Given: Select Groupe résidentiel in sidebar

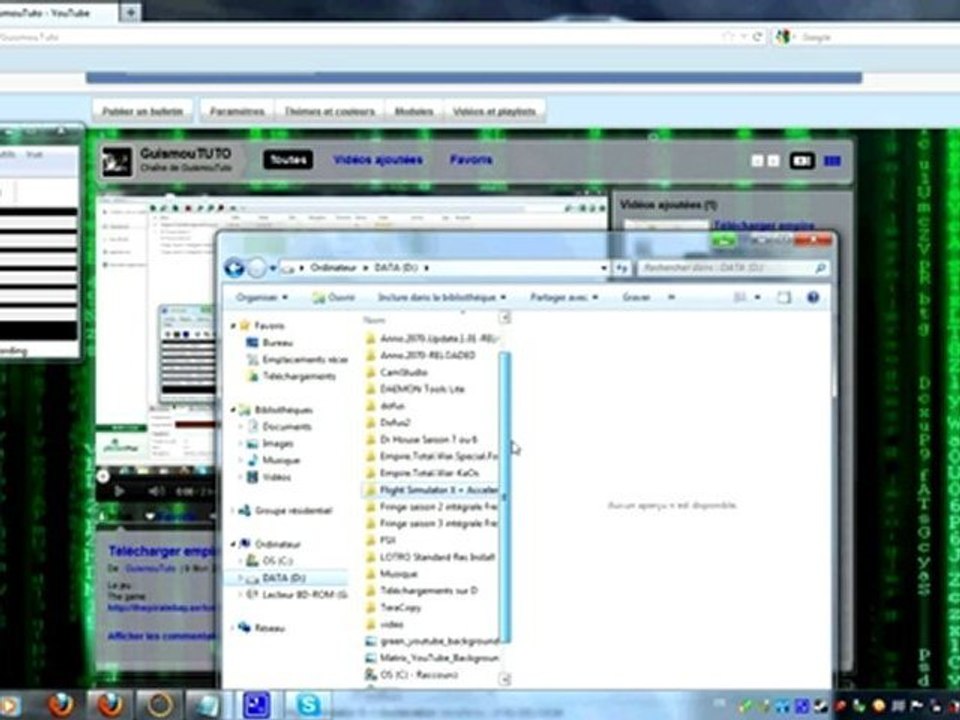Looking at the screenshot, I should point(285,510).
